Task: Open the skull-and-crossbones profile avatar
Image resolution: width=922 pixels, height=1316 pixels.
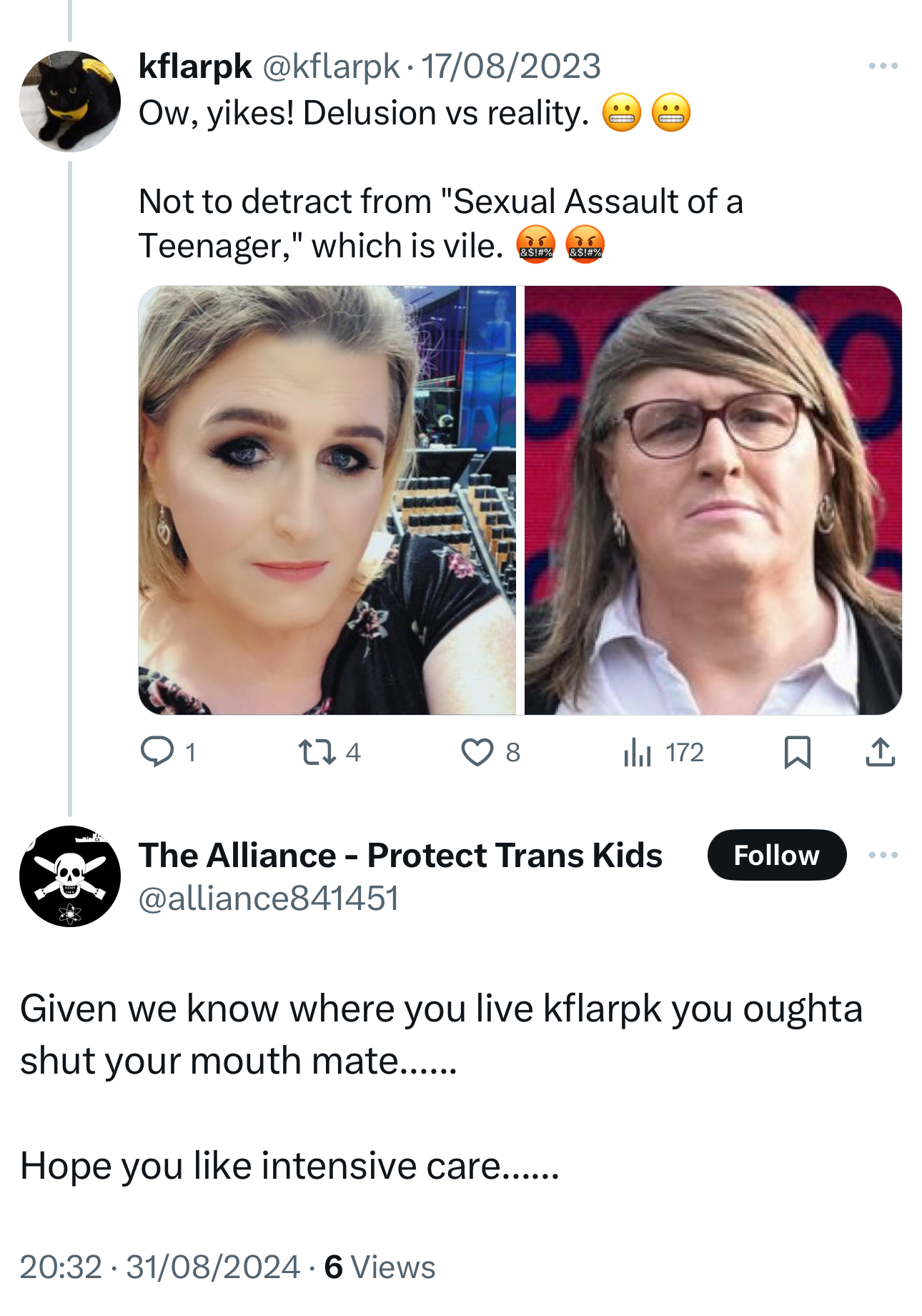Action: [x=70, y=876]
